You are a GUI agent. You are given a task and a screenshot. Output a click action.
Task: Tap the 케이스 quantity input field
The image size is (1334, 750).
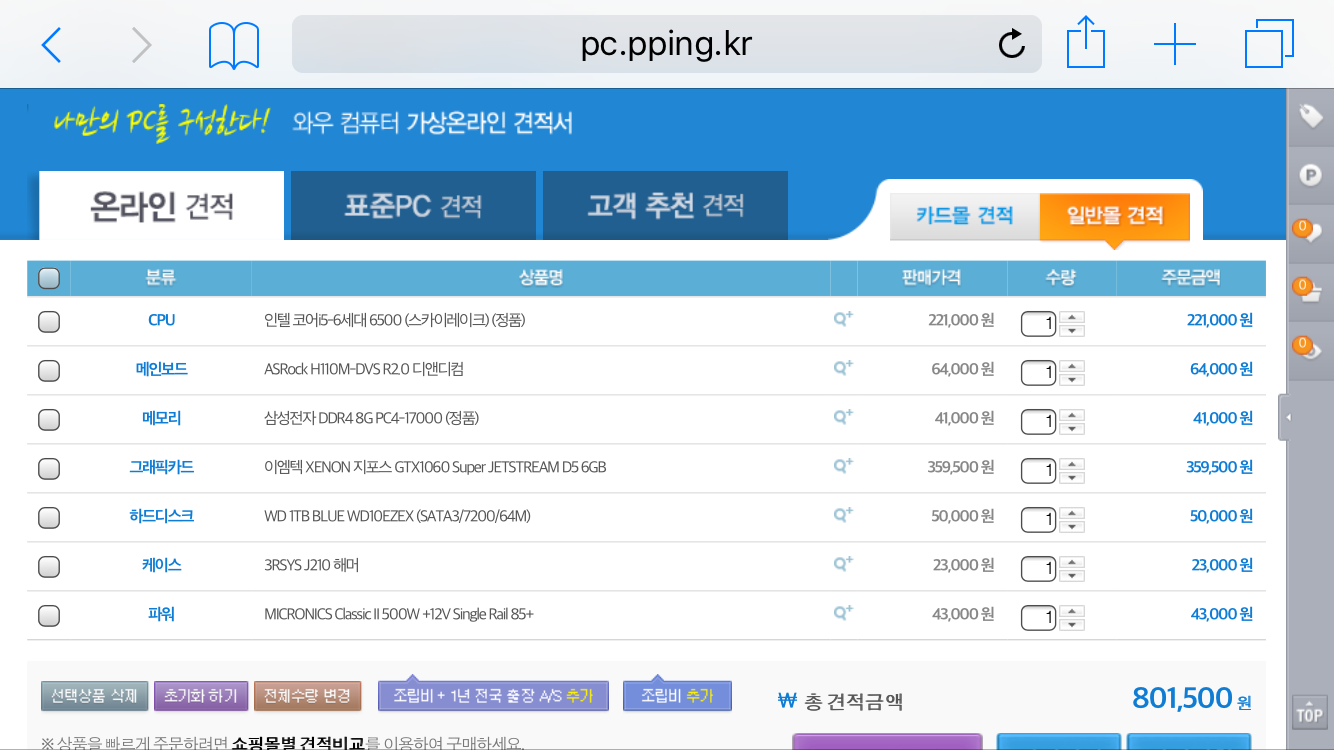pos(1038,568)
